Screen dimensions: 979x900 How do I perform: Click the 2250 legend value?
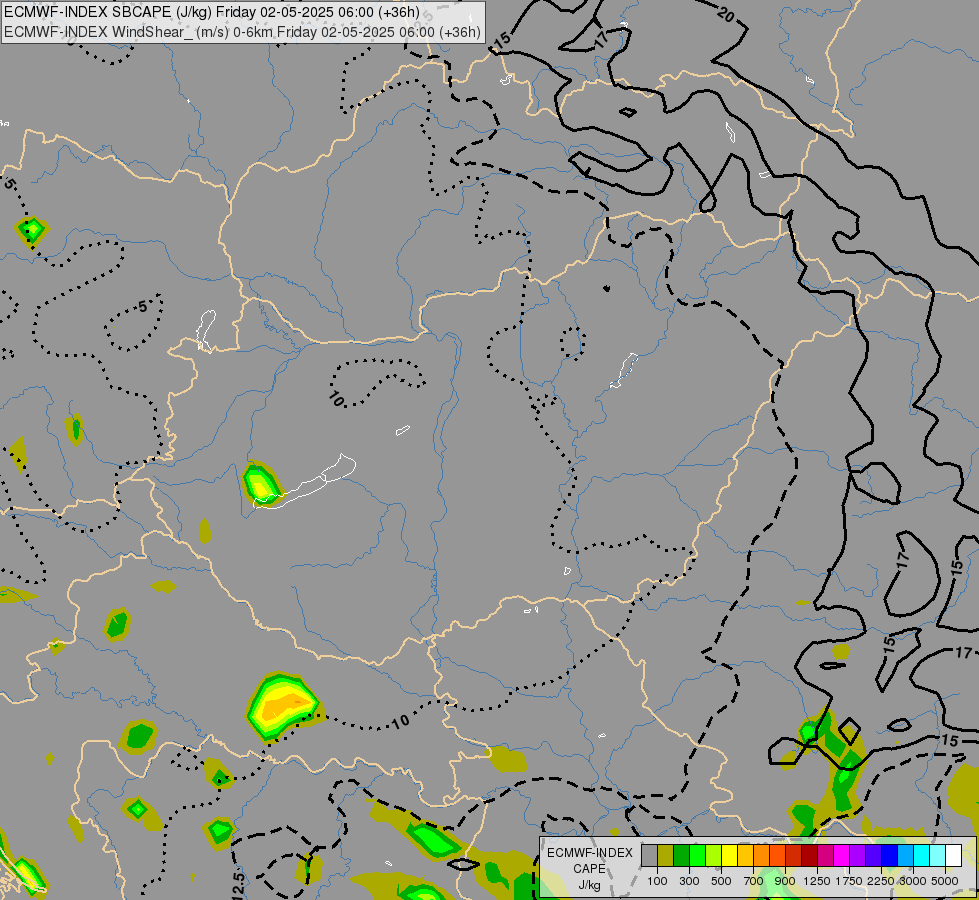pyautogui.click(x=881, y=881)
